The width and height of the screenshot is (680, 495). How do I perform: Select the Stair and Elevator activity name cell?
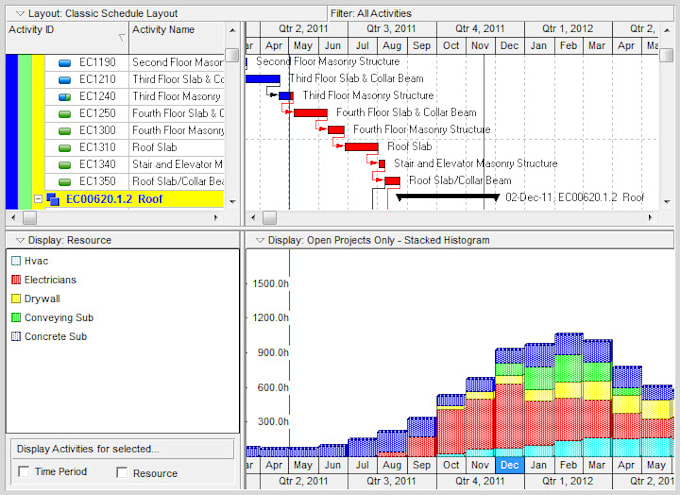click(x=177, y=164)
